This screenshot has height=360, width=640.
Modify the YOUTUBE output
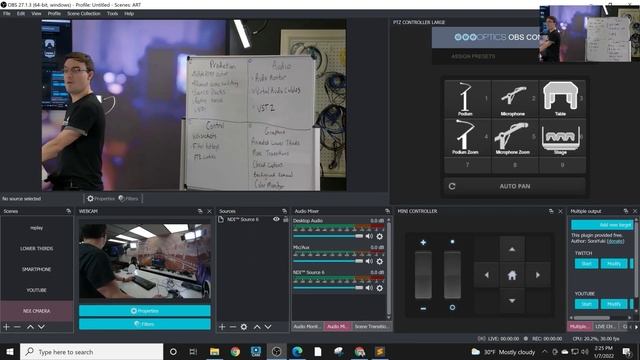click(614, 304)
